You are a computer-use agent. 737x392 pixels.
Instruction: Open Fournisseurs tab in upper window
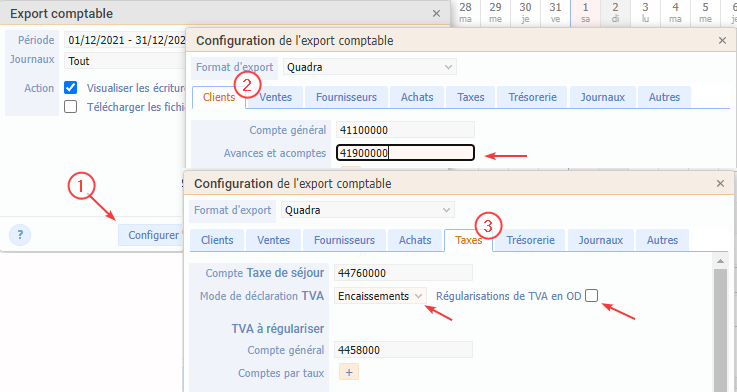(x=346, y=97)
